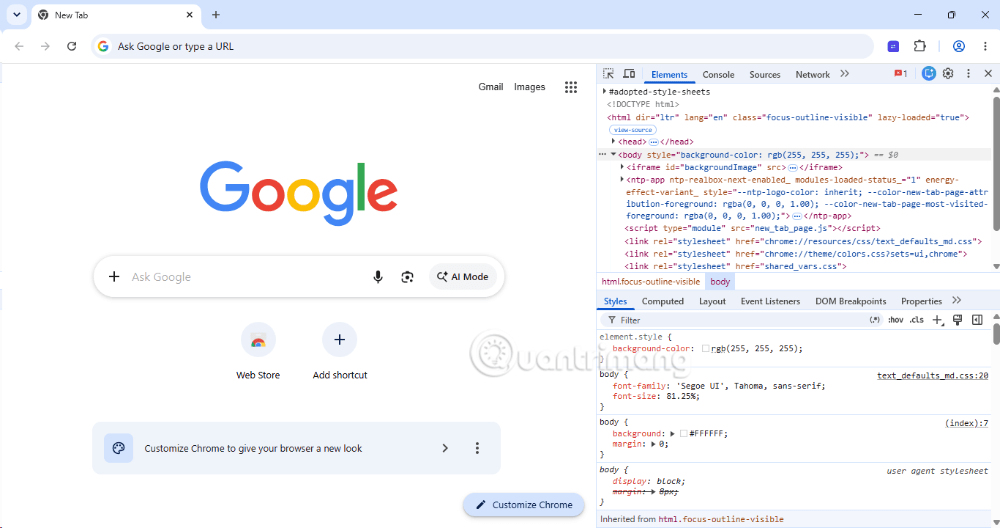The width and height of the screenshot is (1000, 528).
Task: Open Google Lens image search icon
Action: point(407,277)
